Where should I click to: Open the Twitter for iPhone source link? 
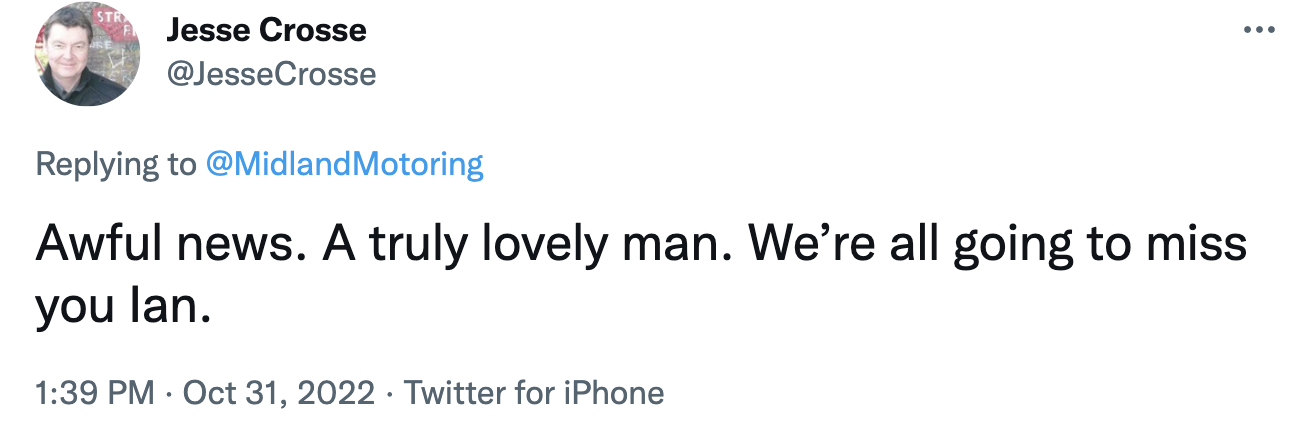coord(533,393)
